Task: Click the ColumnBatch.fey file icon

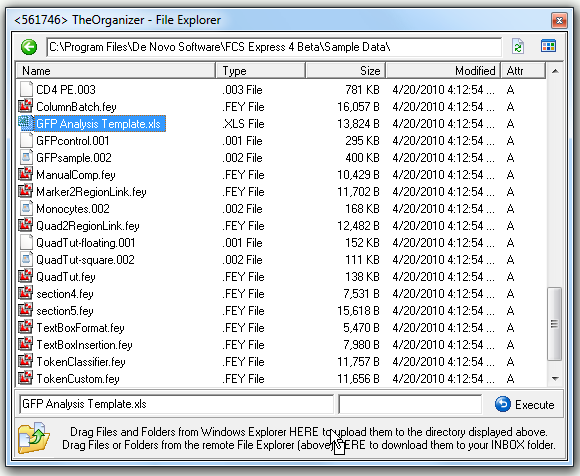Action: click(x=26, y=106)
